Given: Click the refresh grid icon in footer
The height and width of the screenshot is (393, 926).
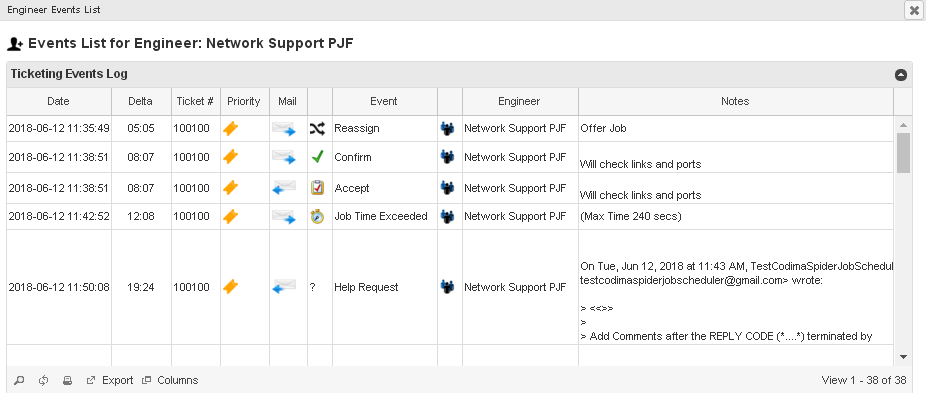Looking at the screenshot, I should [x=43, y=380].
